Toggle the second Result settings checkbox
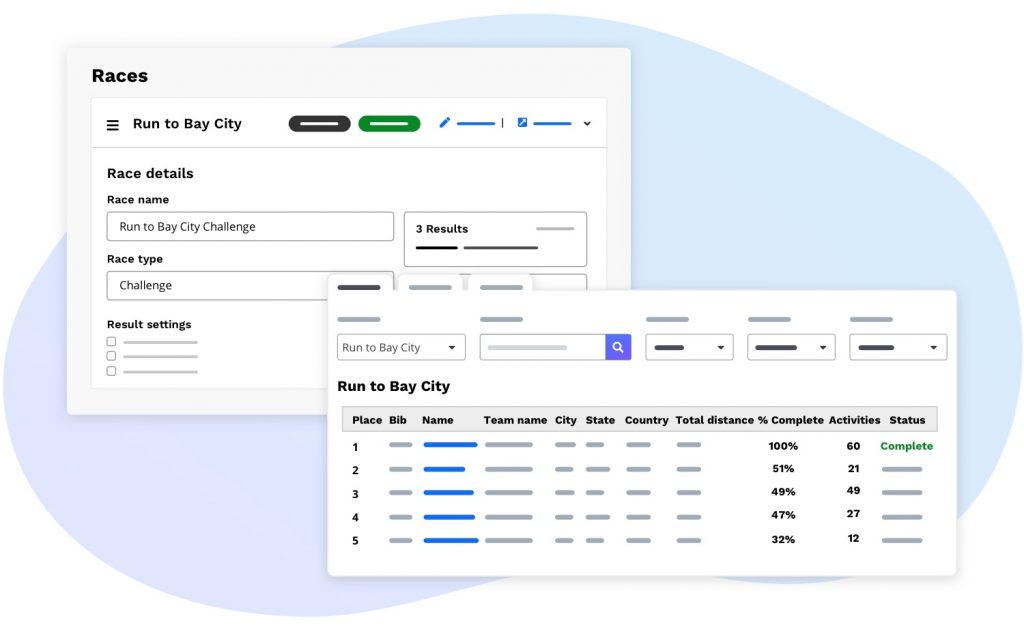The width and height of the screenshot is (1024, 625). [x=111, y=356]
